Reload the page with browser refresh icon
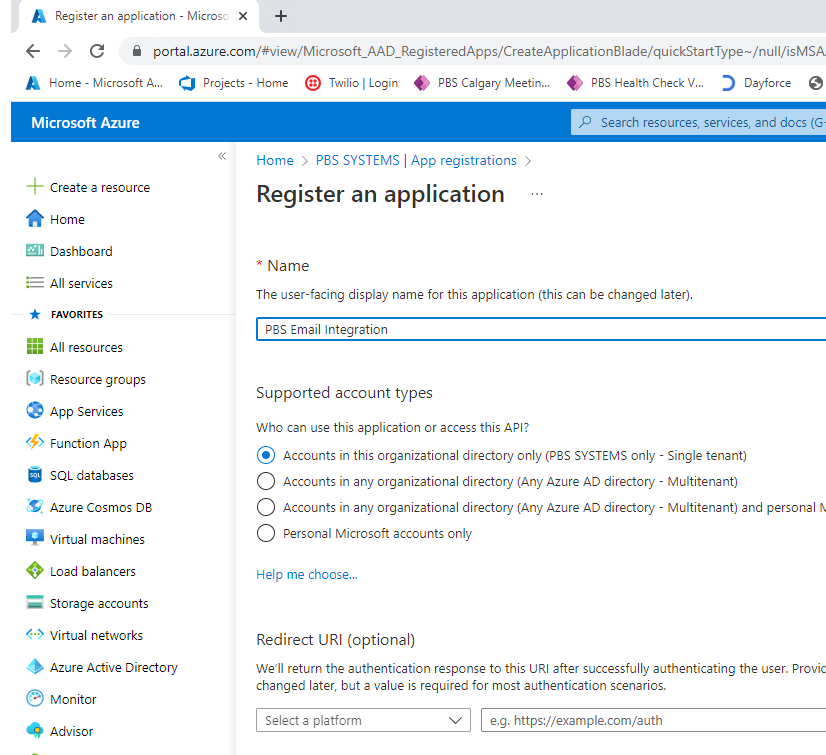 pos(97,51)
